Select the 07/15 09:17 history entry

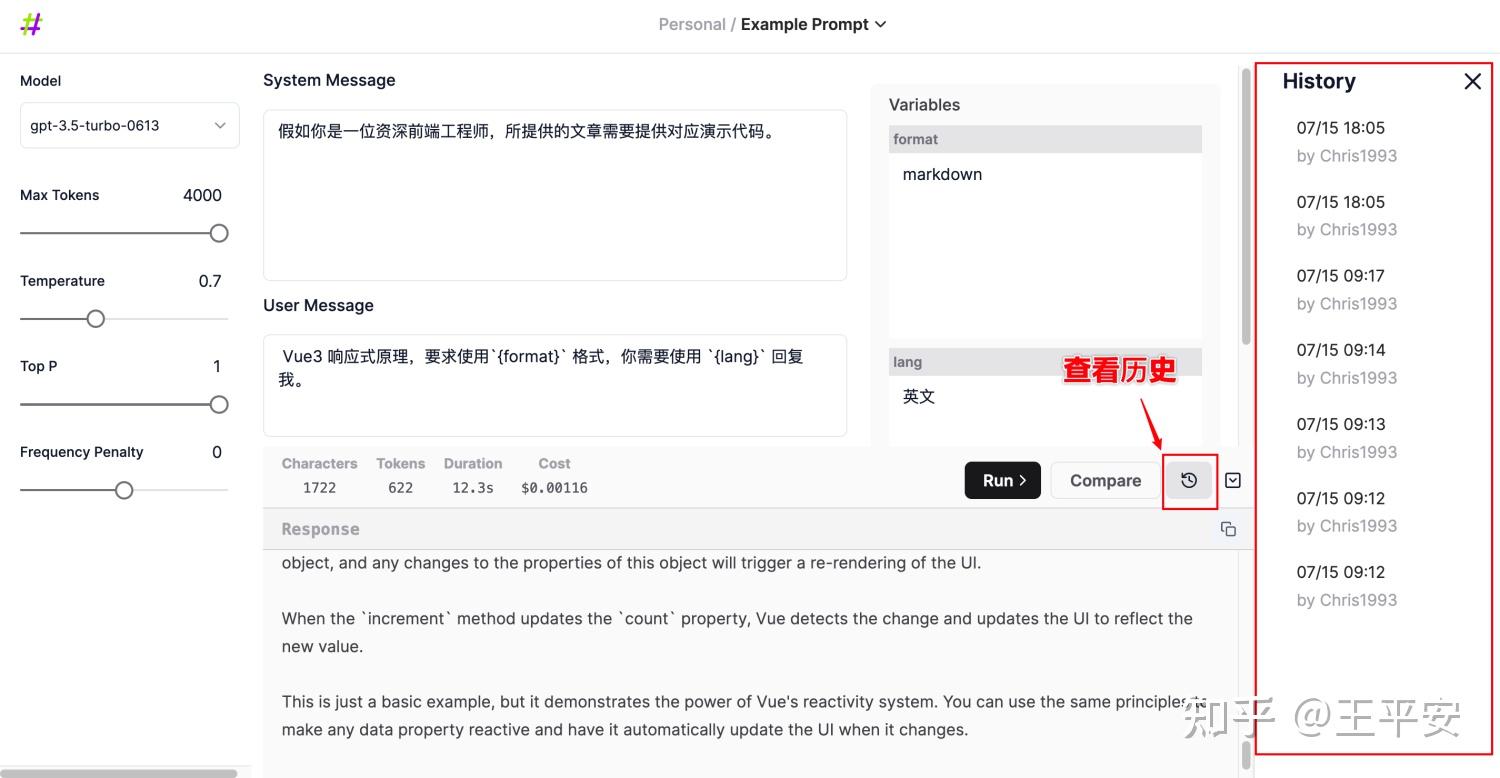click(x=1347, y=289)
